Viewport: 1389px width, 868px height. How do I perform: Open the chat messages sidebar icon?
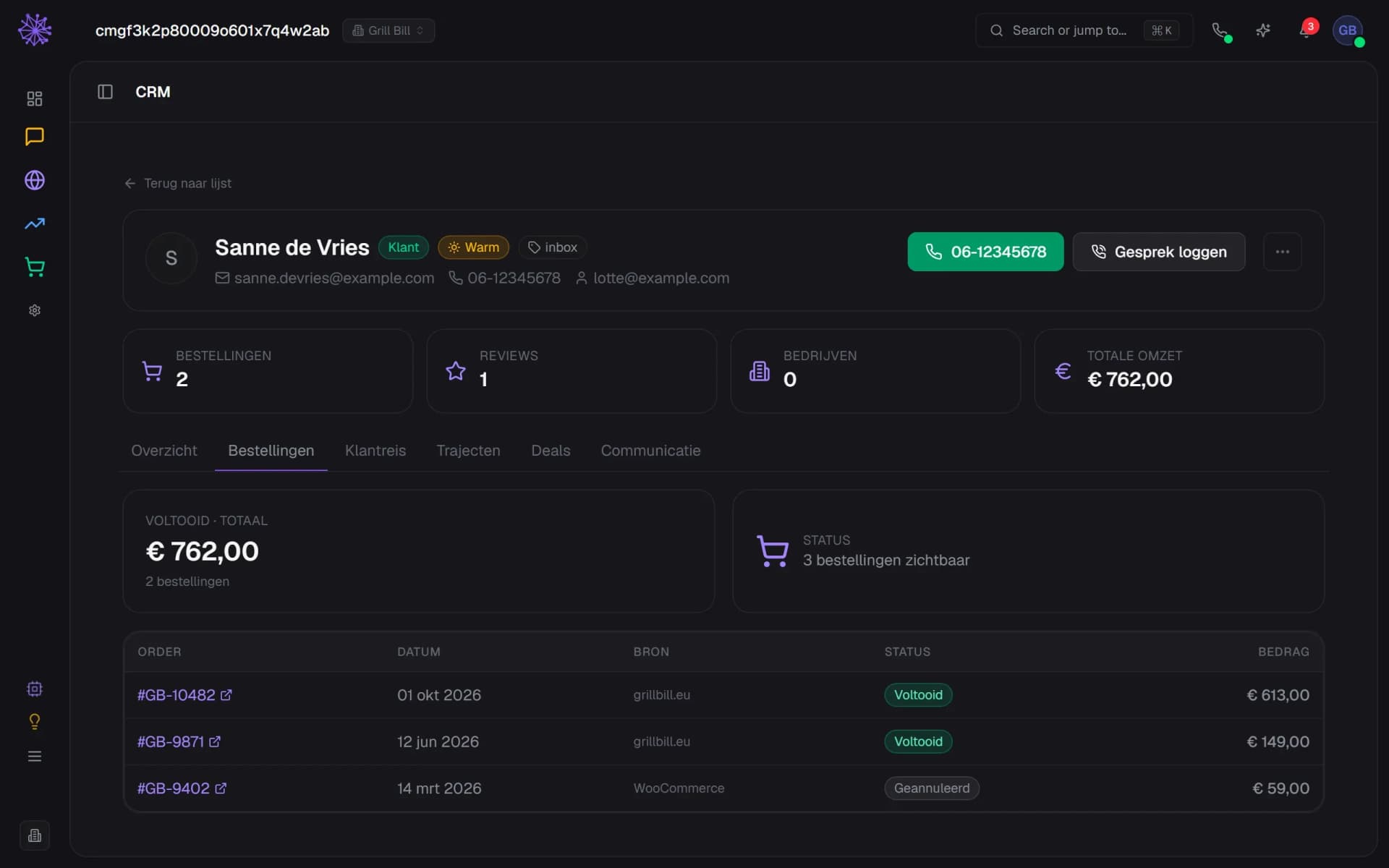tap(35, 137)
